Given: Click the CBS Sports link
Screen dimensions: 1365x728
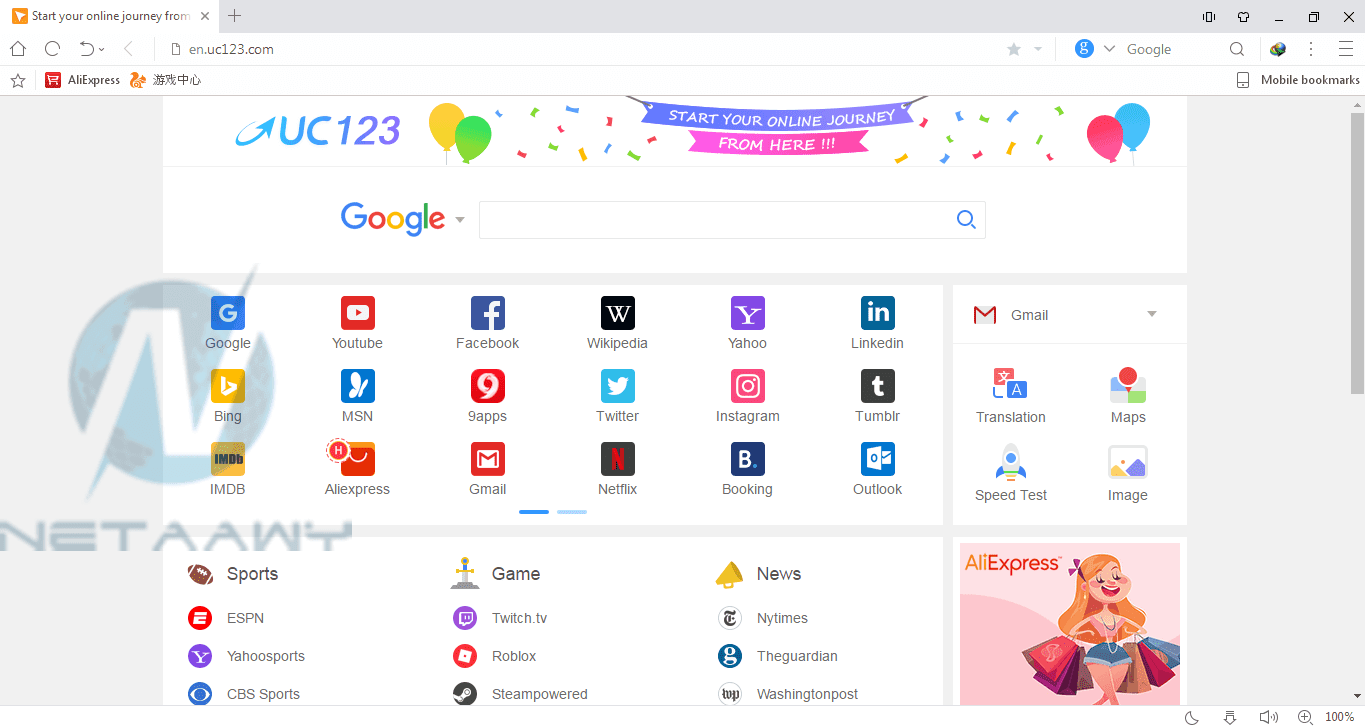Looking at the screenshot, I should click(x=263, y=694).
